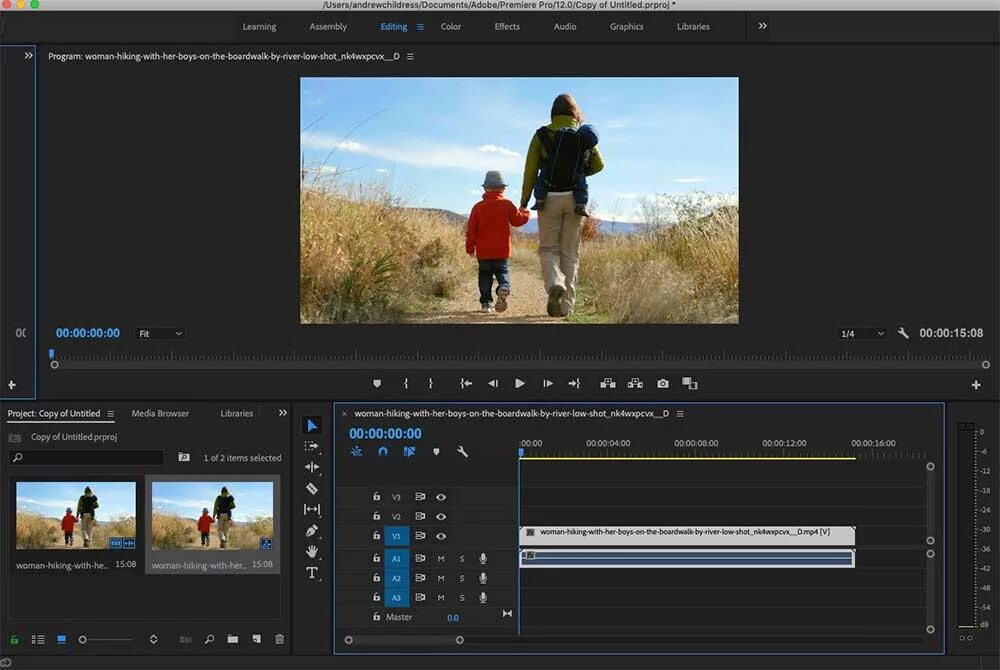Click the project search input field

tap(90, 458)
